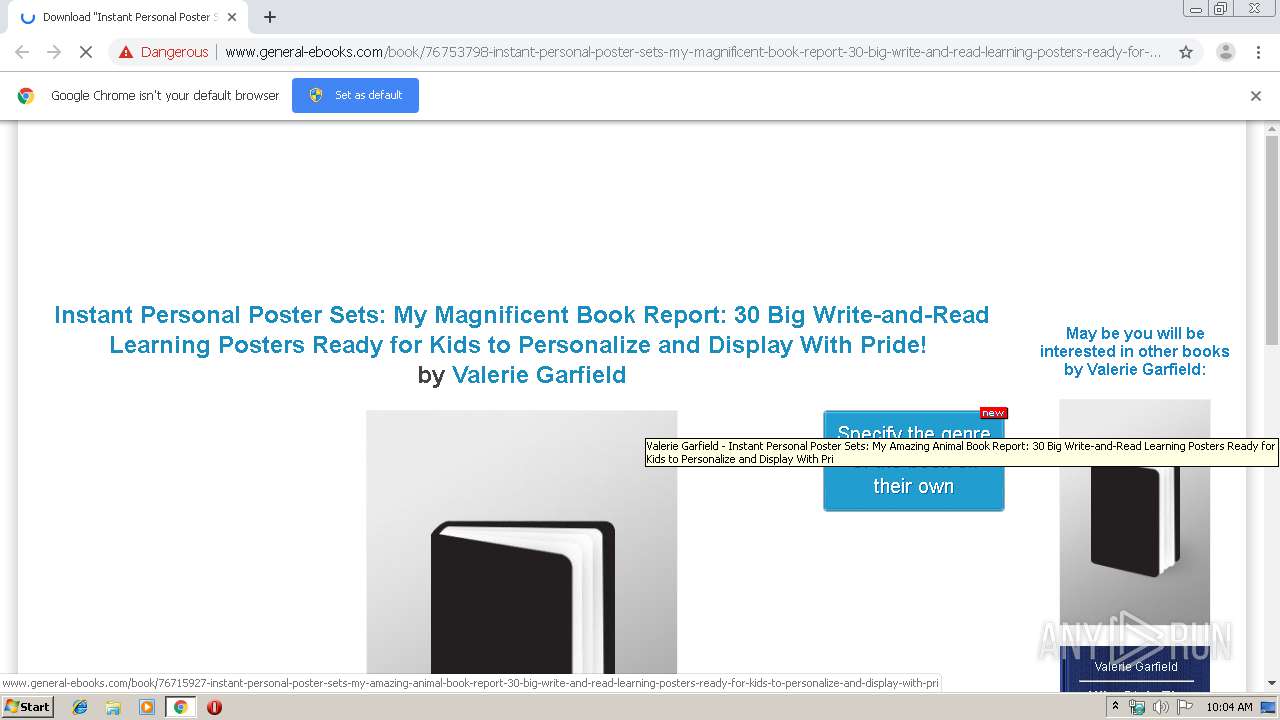Select the Chrome taskbar button
1280x720 pixels.
(x=180, y=707)
